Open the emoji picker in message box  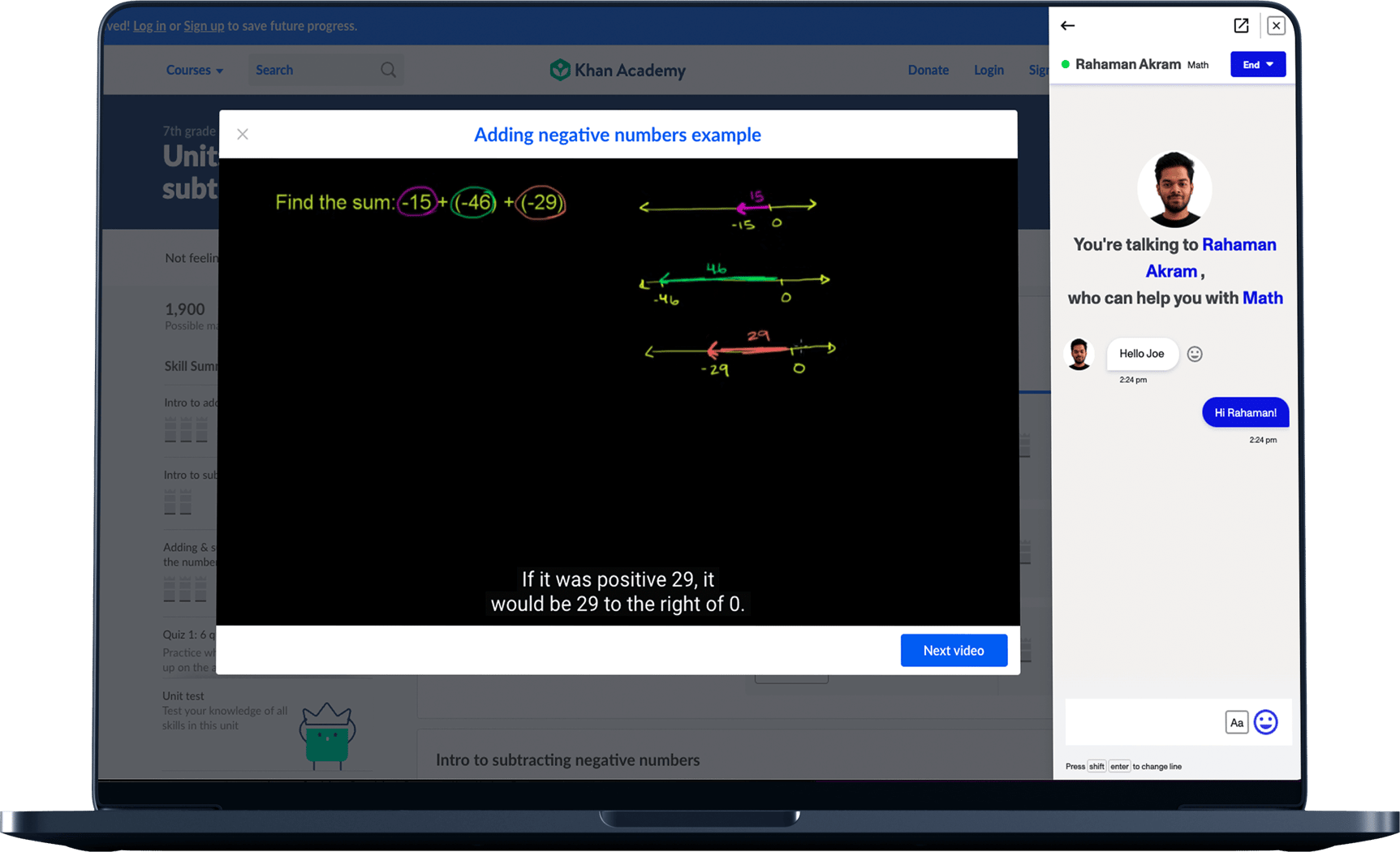click(1265, 721)
